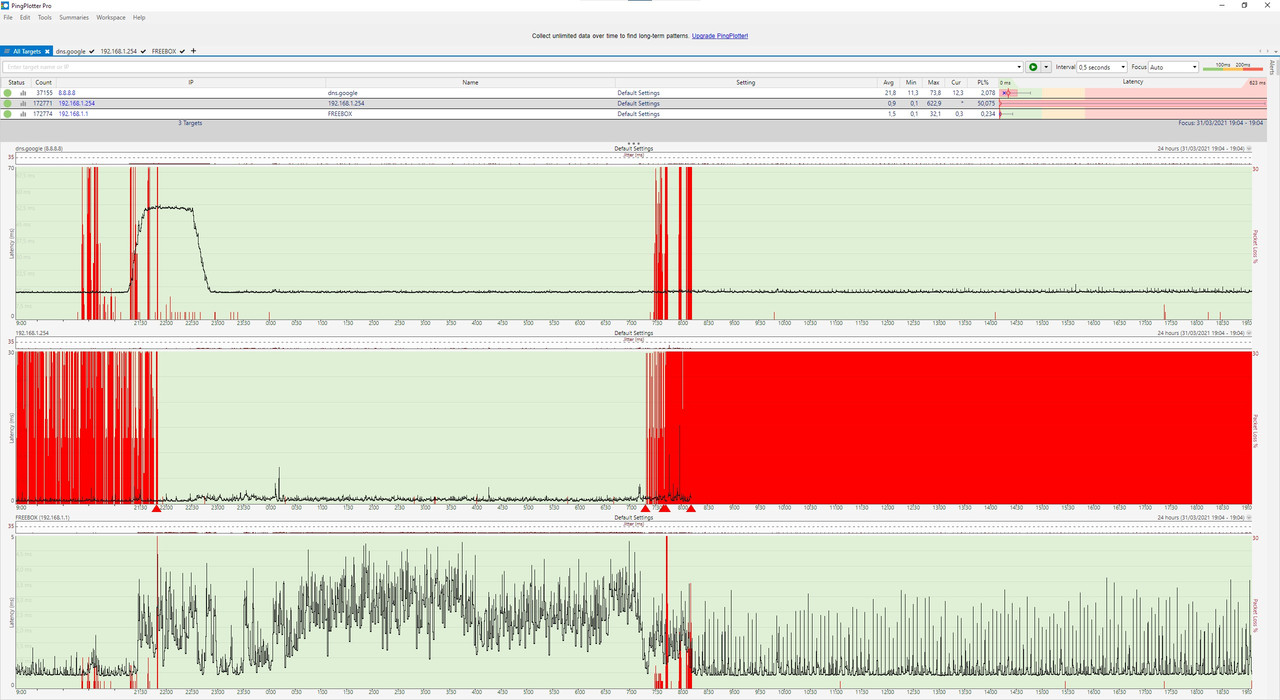Open the Alerts side panel
This screenshot has width=1280, height=700.
pos(1272,67)
